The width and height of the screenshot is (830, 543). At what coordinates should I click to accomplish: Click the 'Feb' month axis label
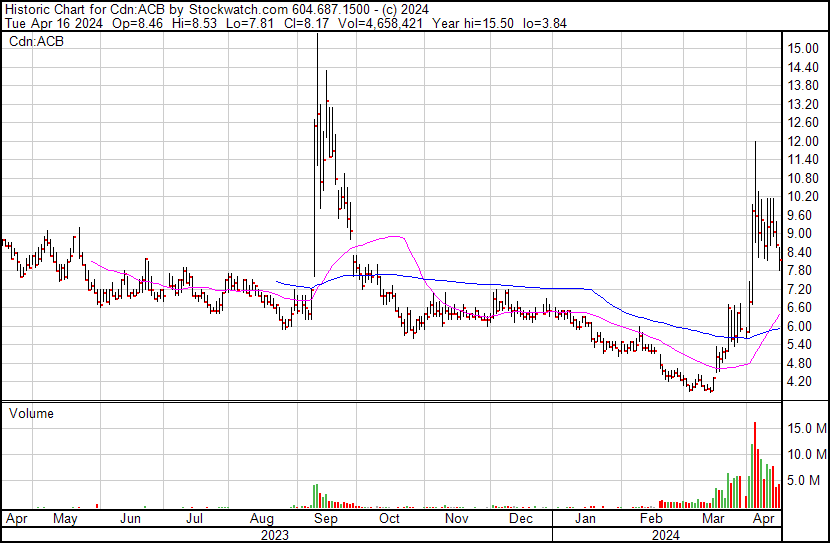click(651, 519)
